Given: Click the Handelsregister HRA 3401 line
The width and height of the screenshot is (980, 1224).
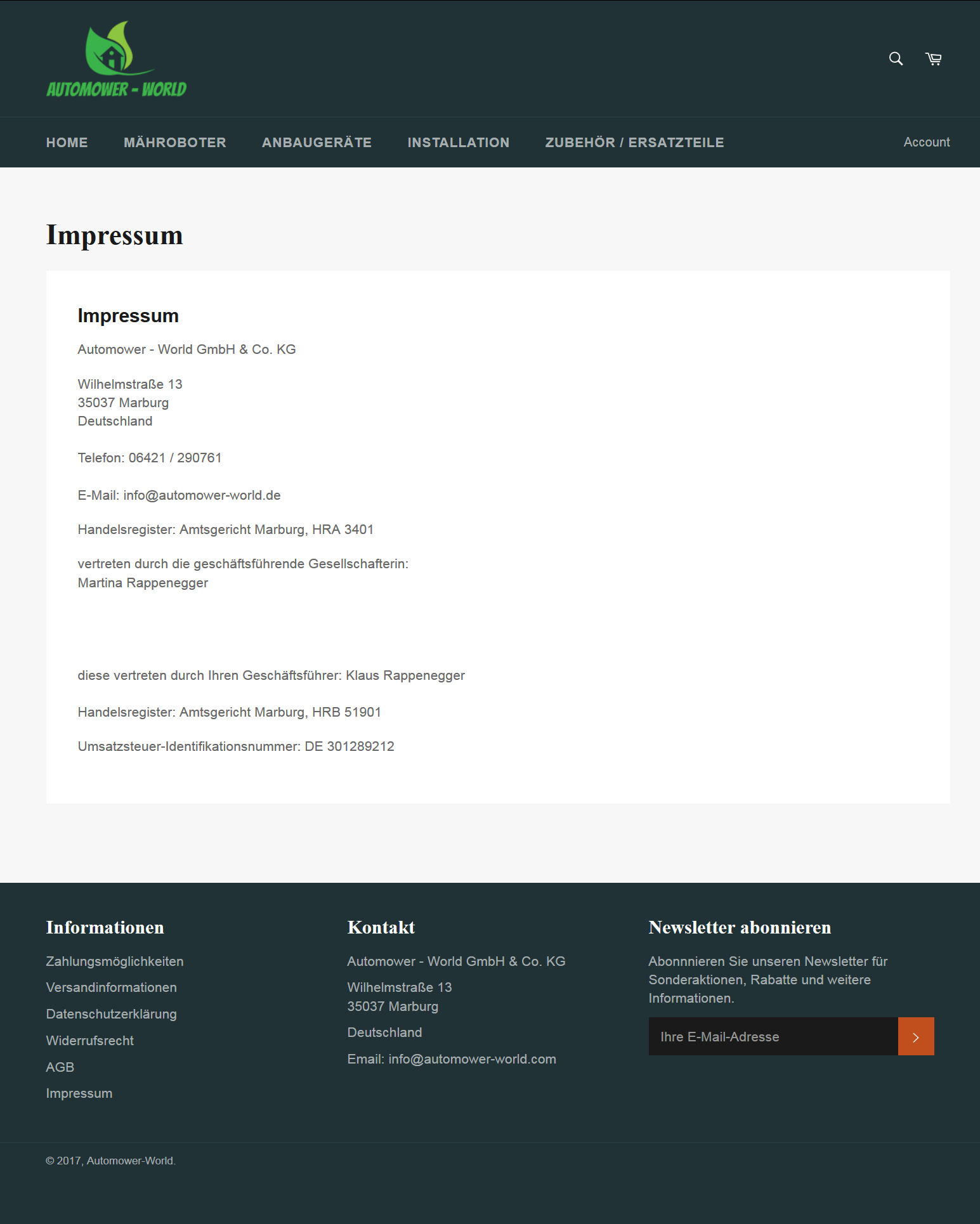Looking at the screenshot, I should [226, 530].
